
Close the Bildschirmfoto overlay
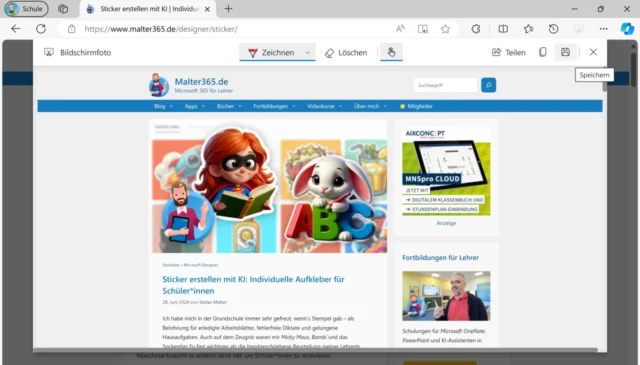[593, 52]
